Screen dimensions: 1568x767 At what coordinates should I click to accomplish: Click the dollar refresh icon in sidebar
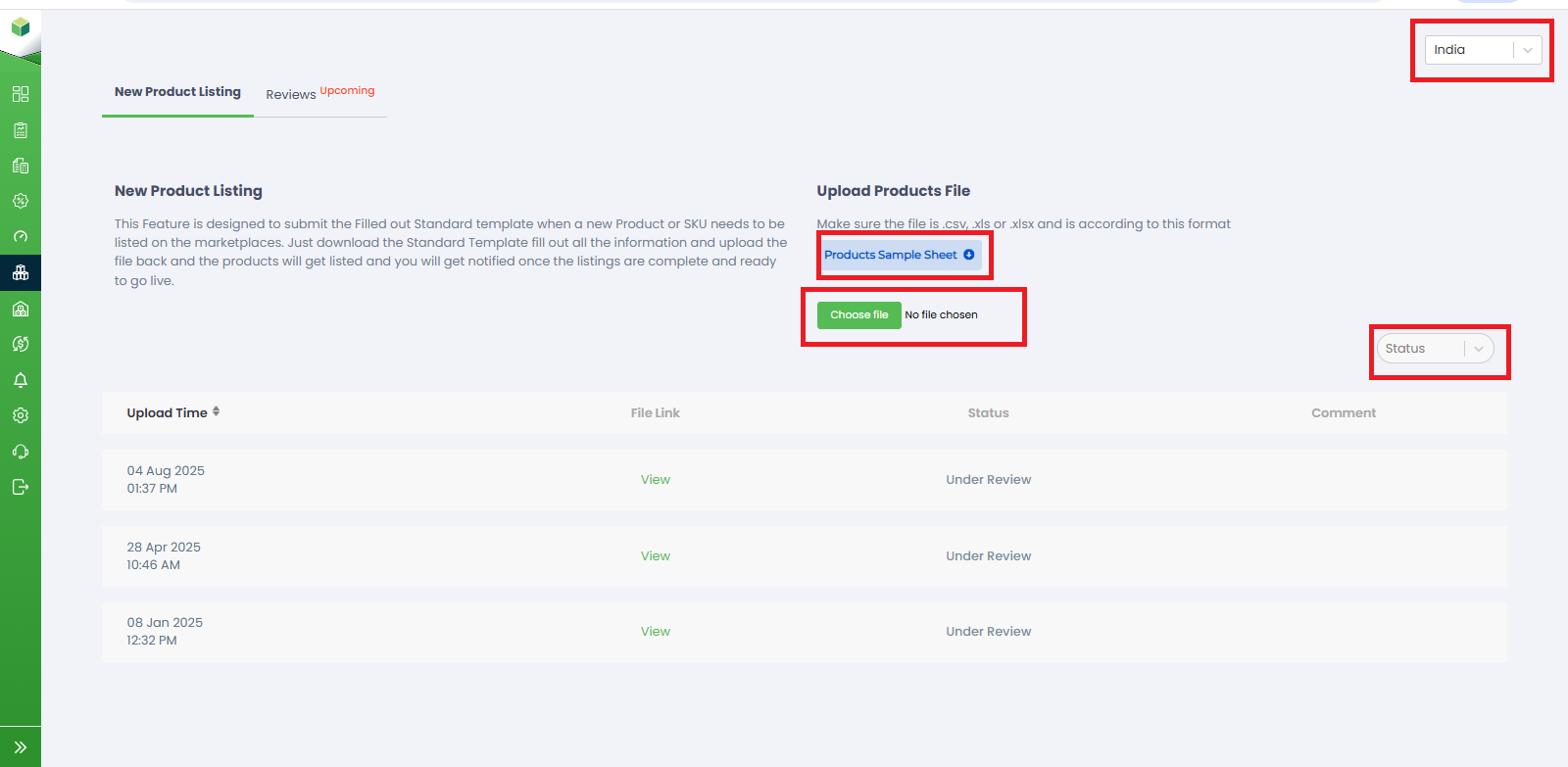[20, 344]
